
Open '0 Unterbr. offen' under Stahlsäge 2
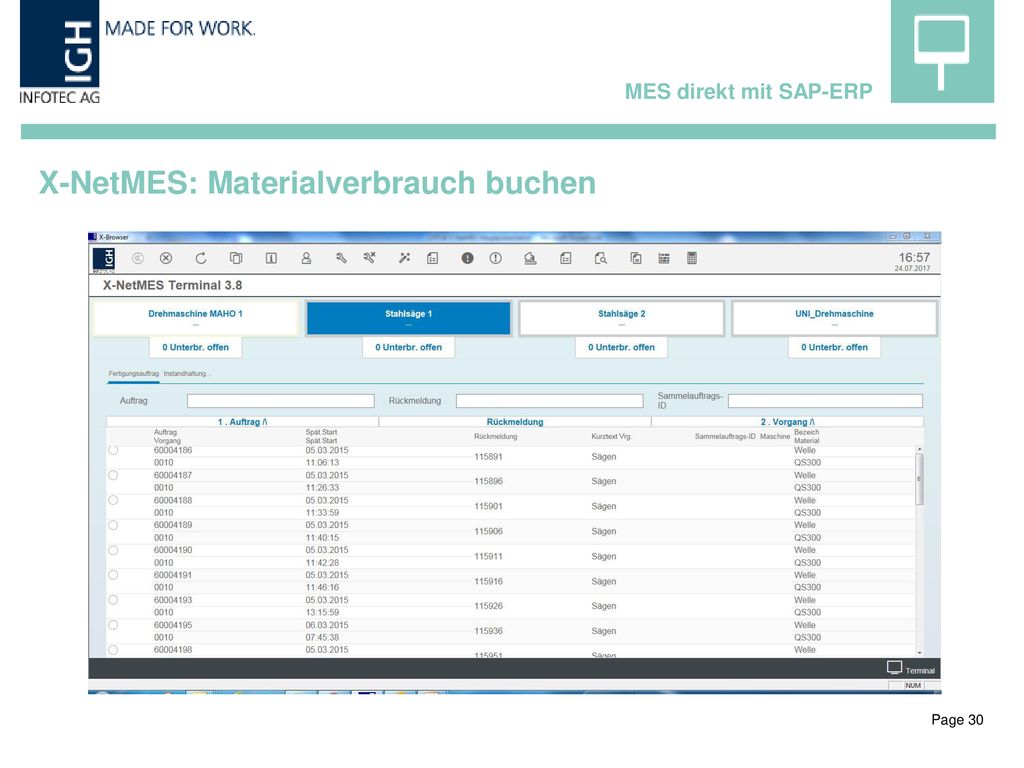[621, 347]
